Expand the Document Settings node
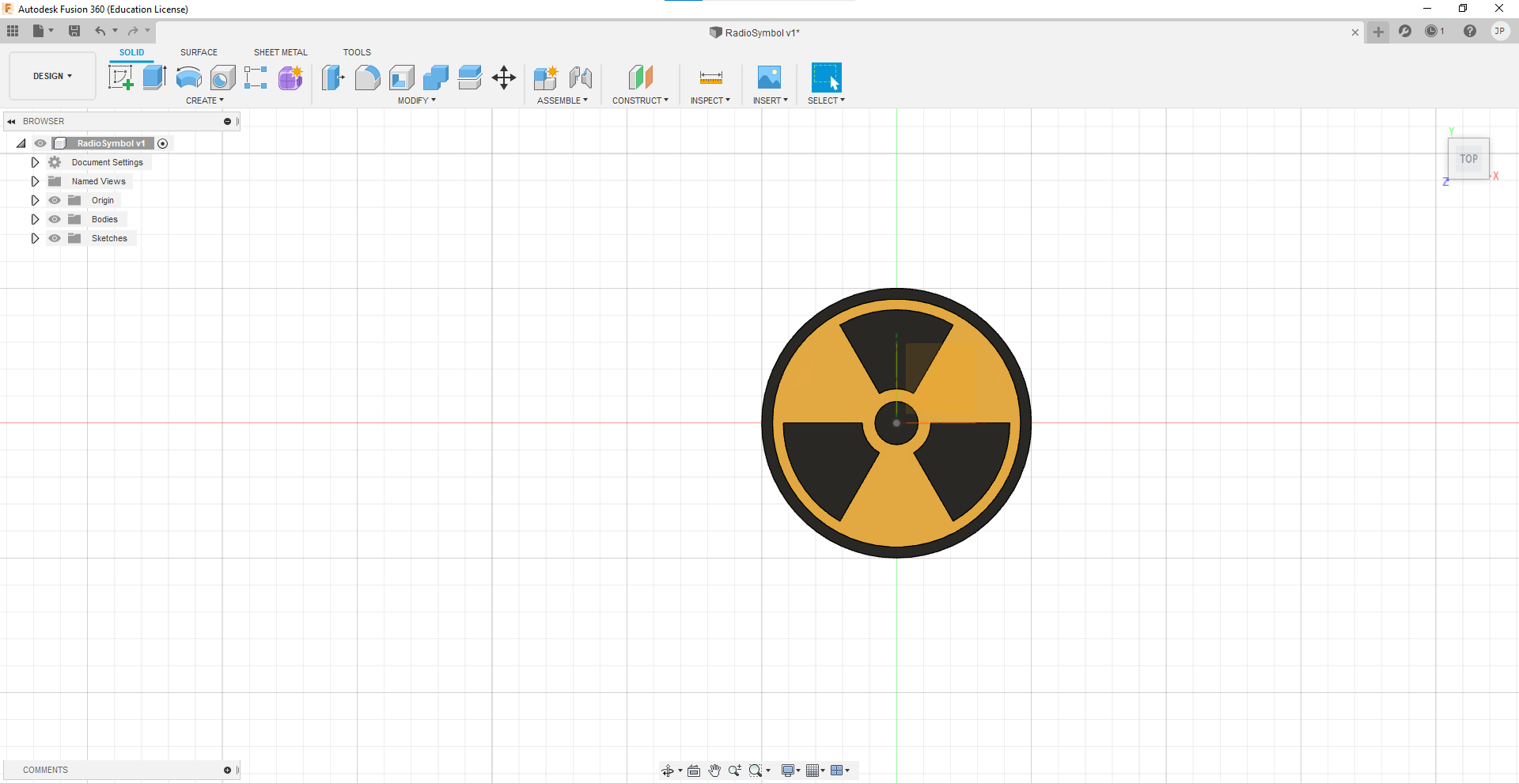 coord(35,162)
